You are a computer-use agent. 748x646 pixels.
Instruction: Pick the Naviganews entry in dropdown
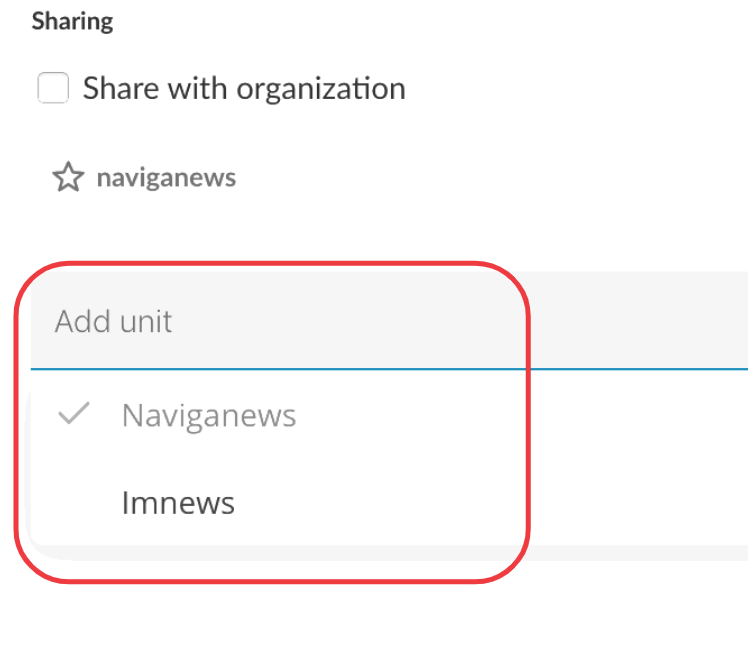[208, 415]
